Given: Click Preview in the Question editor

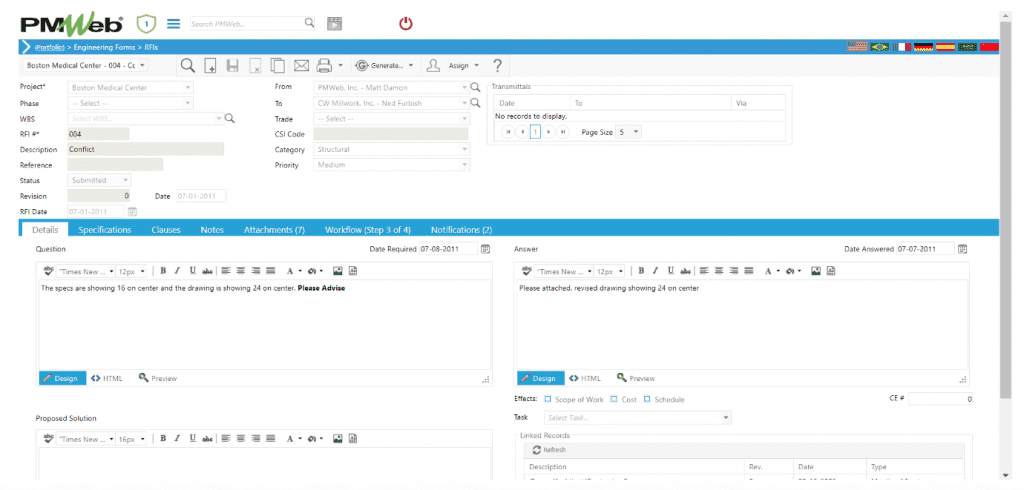Looking at the screenshot, I should [x=157, y=378].
